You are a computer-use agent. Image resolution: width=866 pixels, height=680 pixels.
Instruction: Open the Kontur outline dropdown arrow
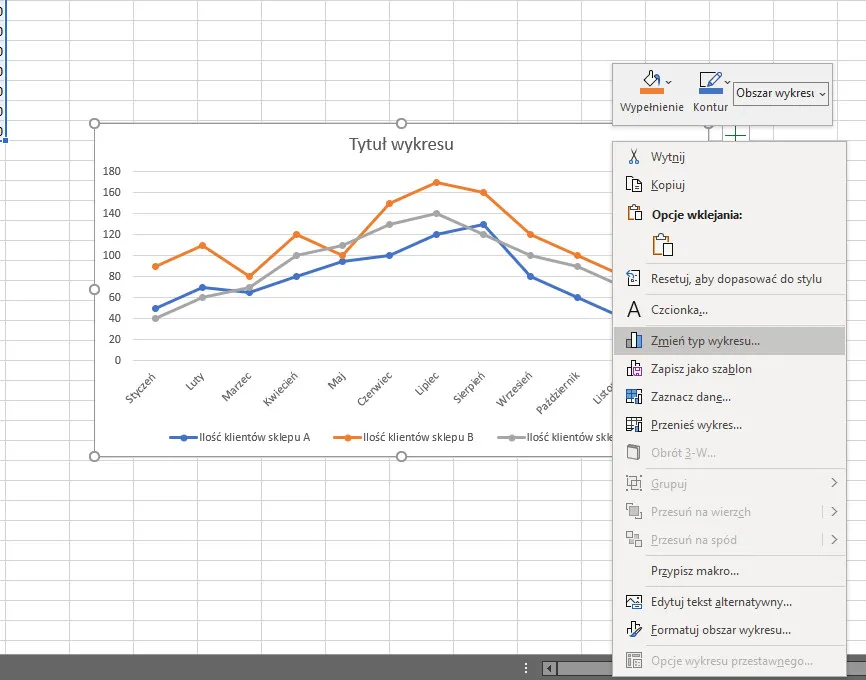(x=727, y=82)
